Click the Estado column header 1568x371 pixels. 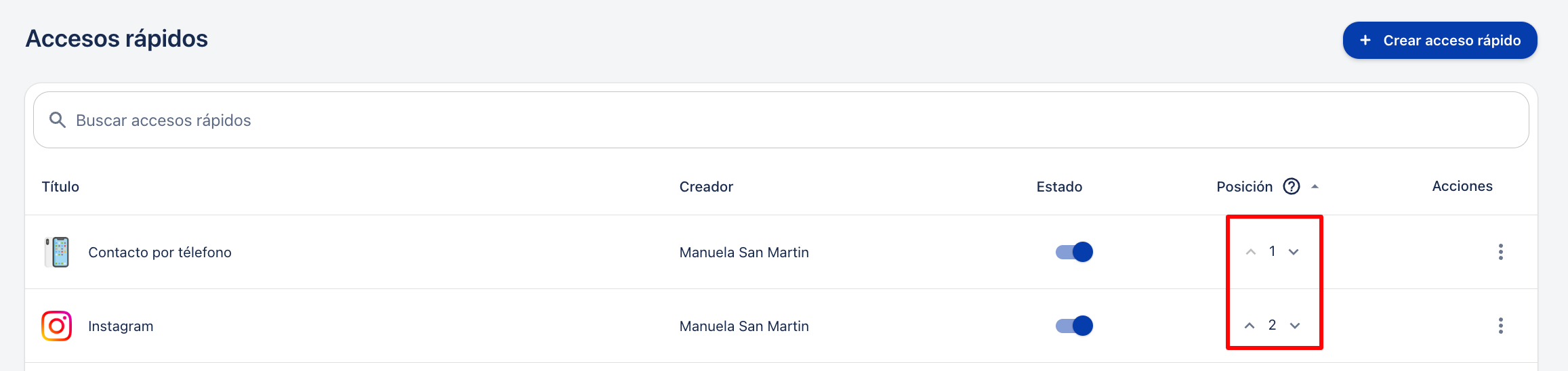pos(1059,187)
